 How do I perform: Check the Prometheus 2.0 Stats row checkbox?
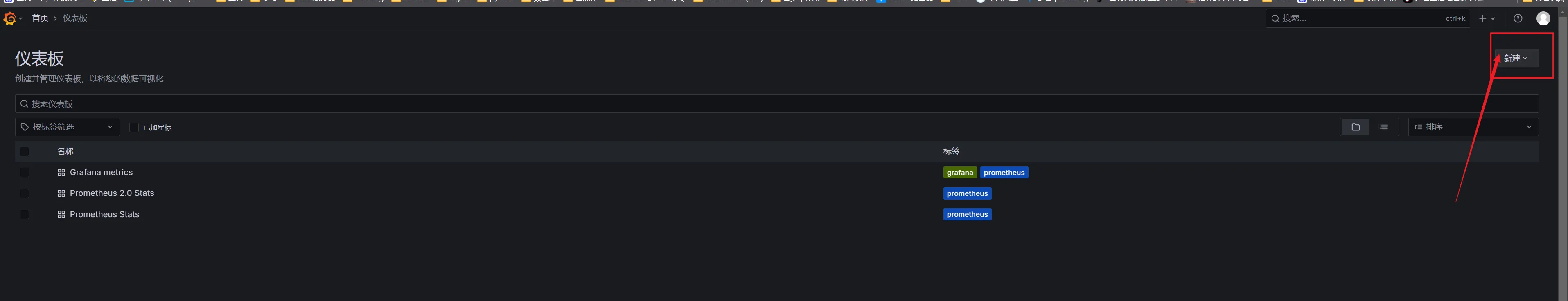[x=24, y=193]
